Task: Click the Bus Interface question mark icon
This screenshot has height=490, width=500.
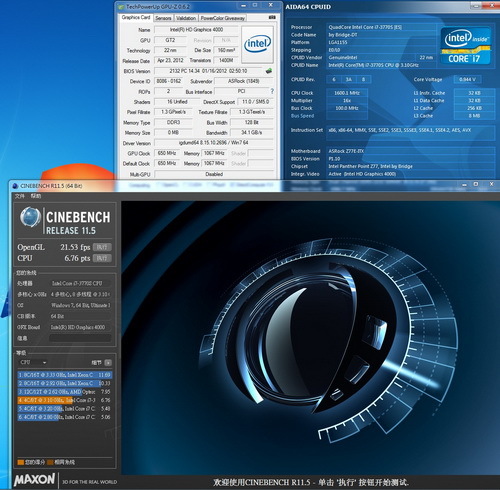Action: click(x=272, y=91)
